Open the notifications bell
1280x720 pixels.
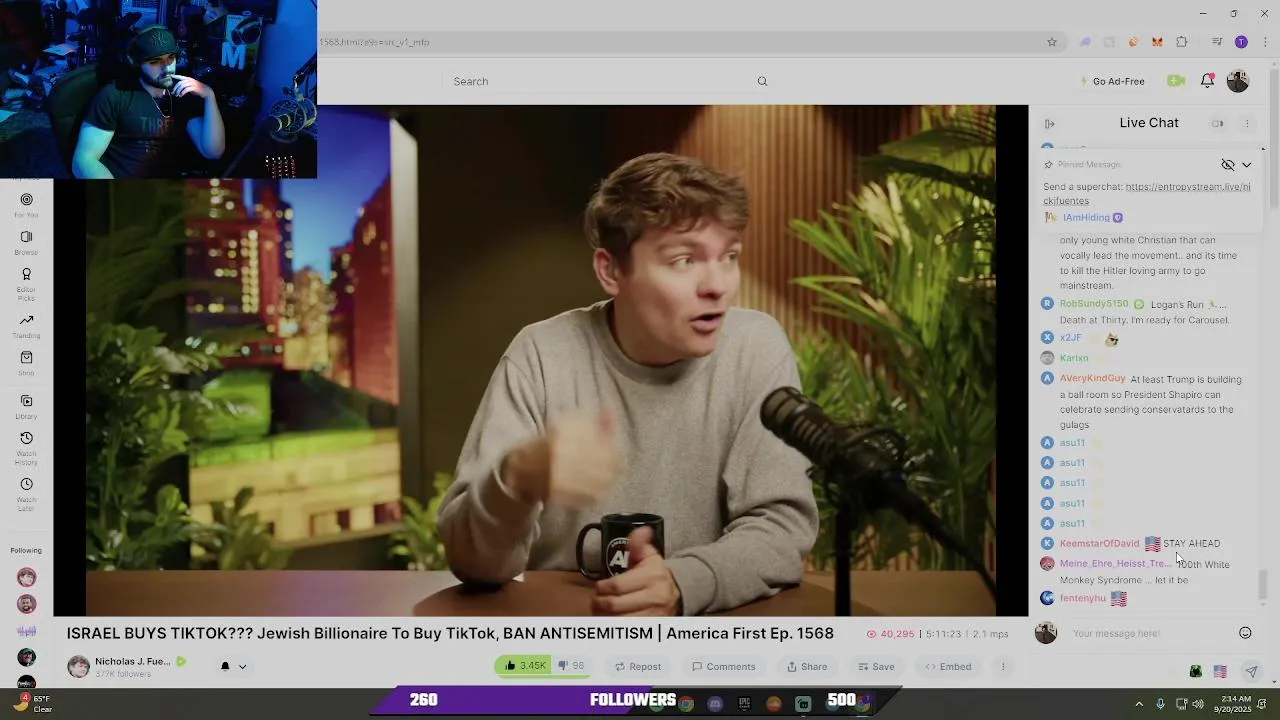pyautogui.click(x=1207, y=81)
